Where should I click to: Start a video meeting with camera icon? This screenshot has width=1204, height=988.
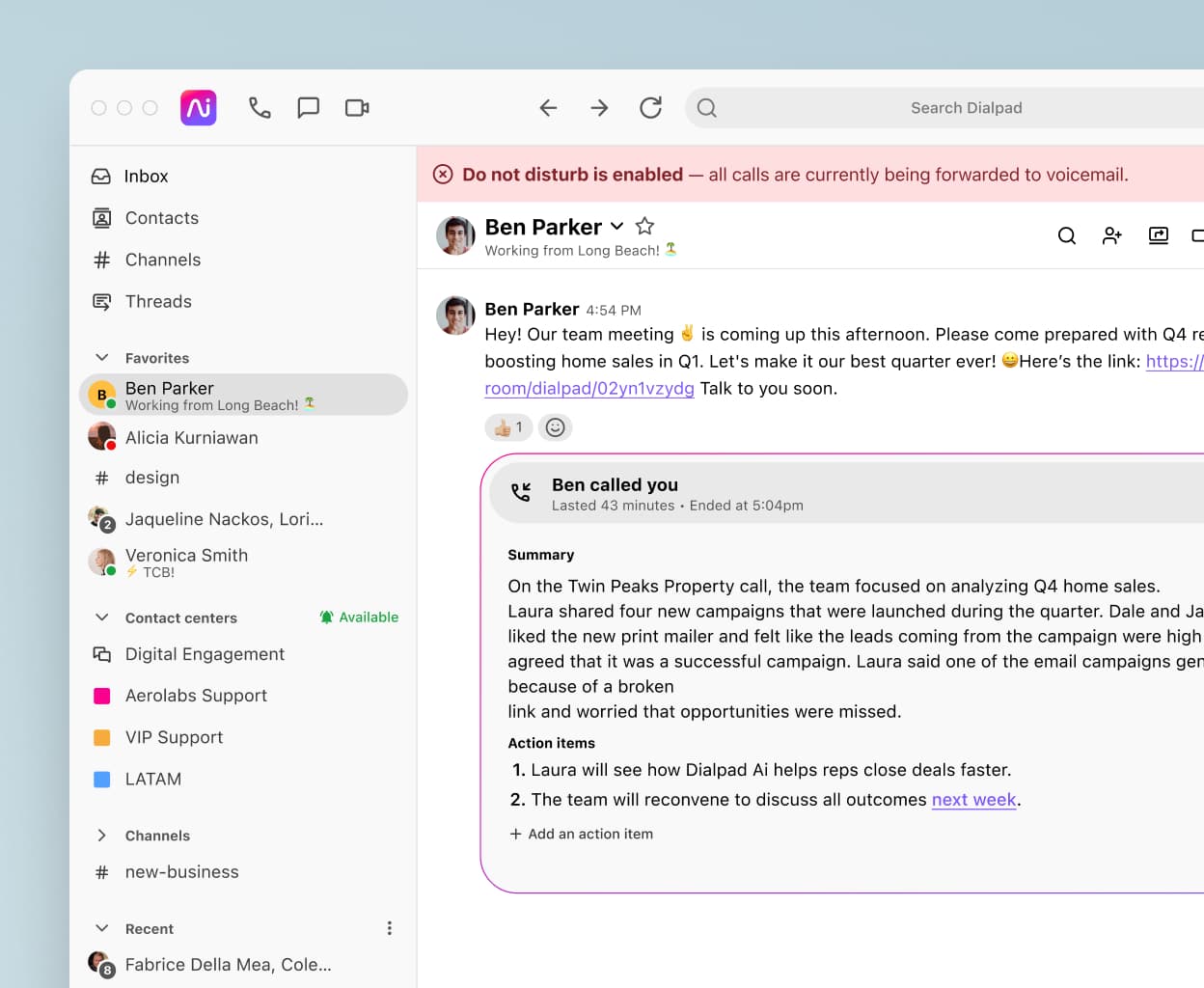[x=357, y=108]
